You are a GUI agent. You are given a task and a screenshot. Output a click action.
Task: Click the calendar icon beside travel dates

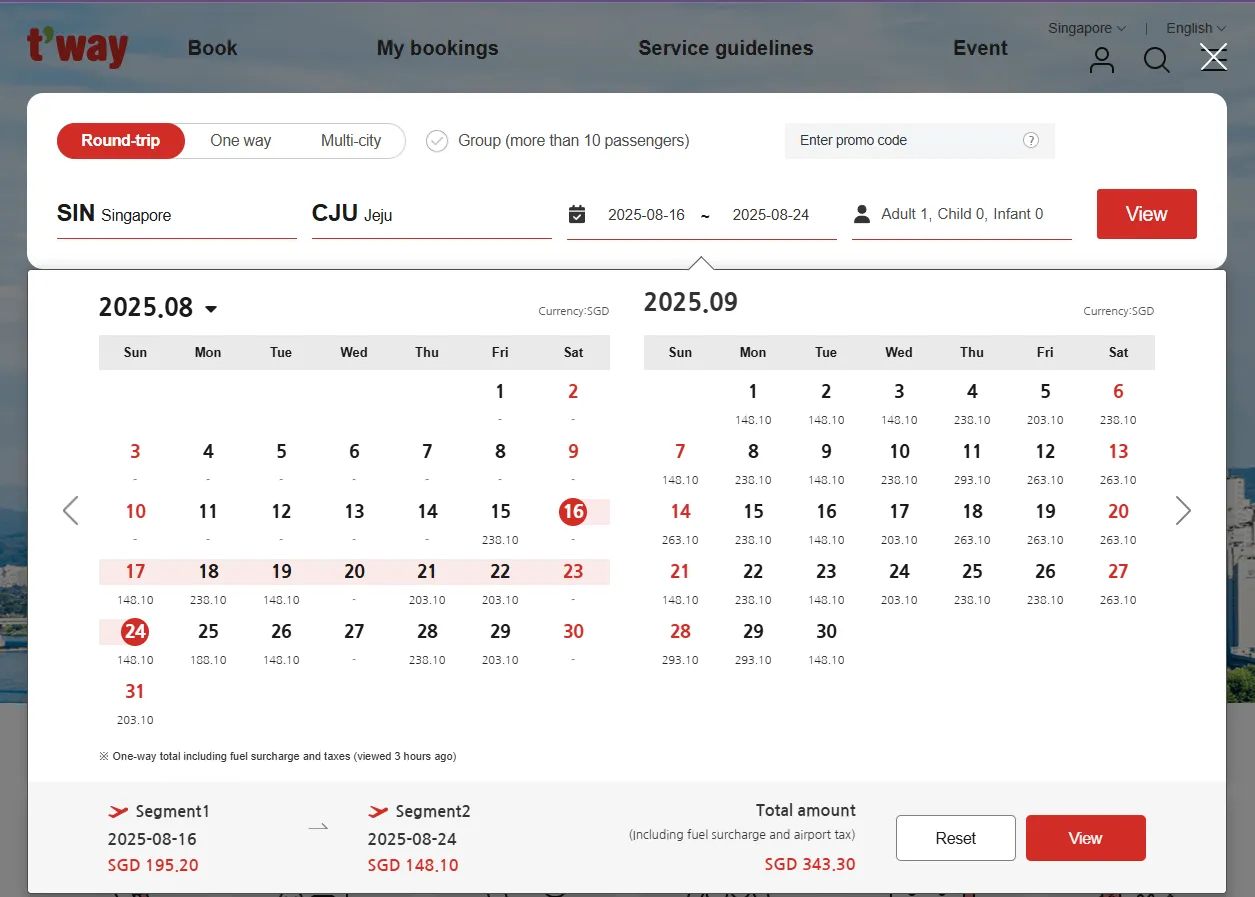pyautogui.click(x=577, y=214)
